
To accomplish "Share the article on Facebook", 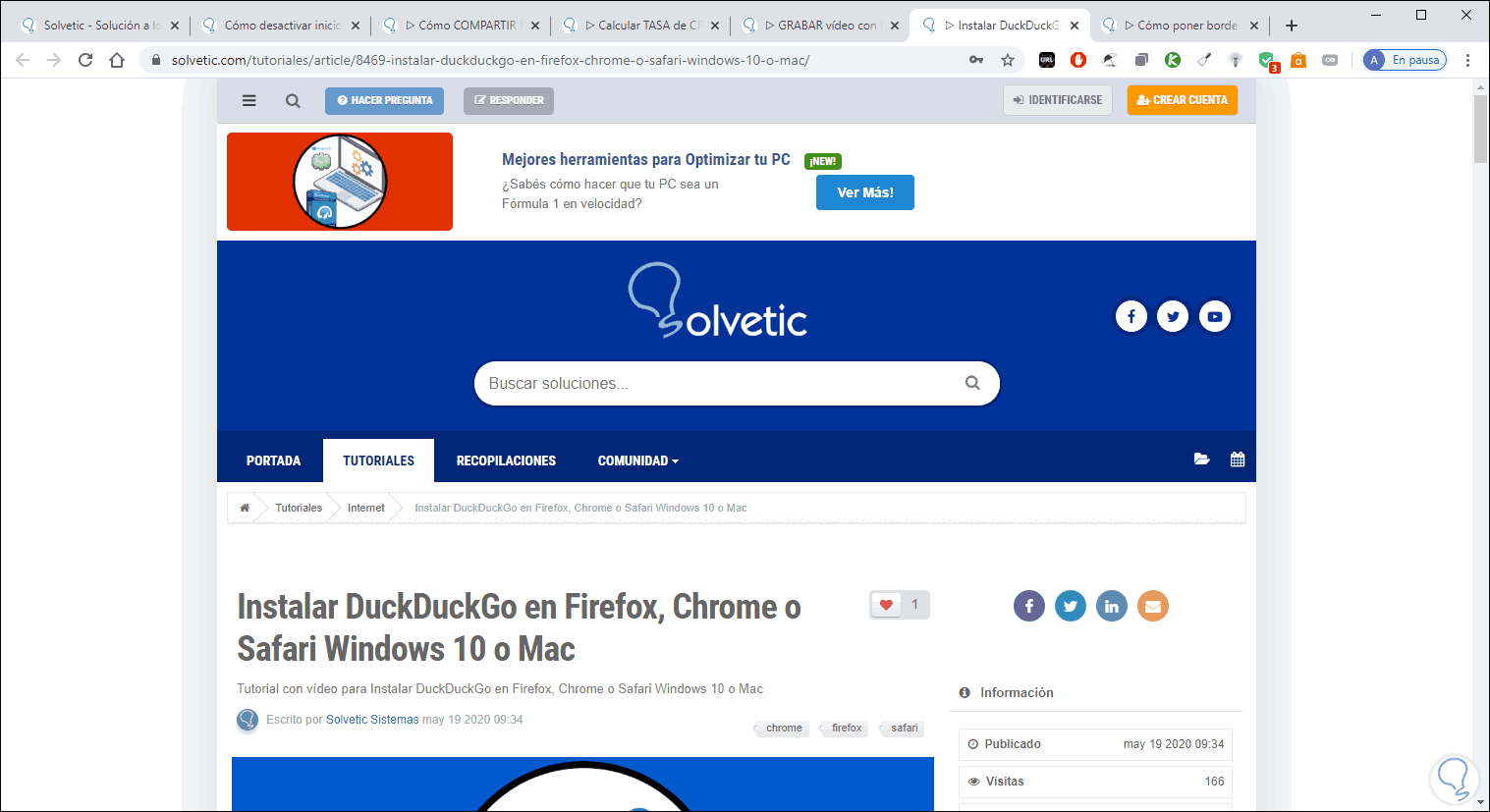I will pos(1029,606).
